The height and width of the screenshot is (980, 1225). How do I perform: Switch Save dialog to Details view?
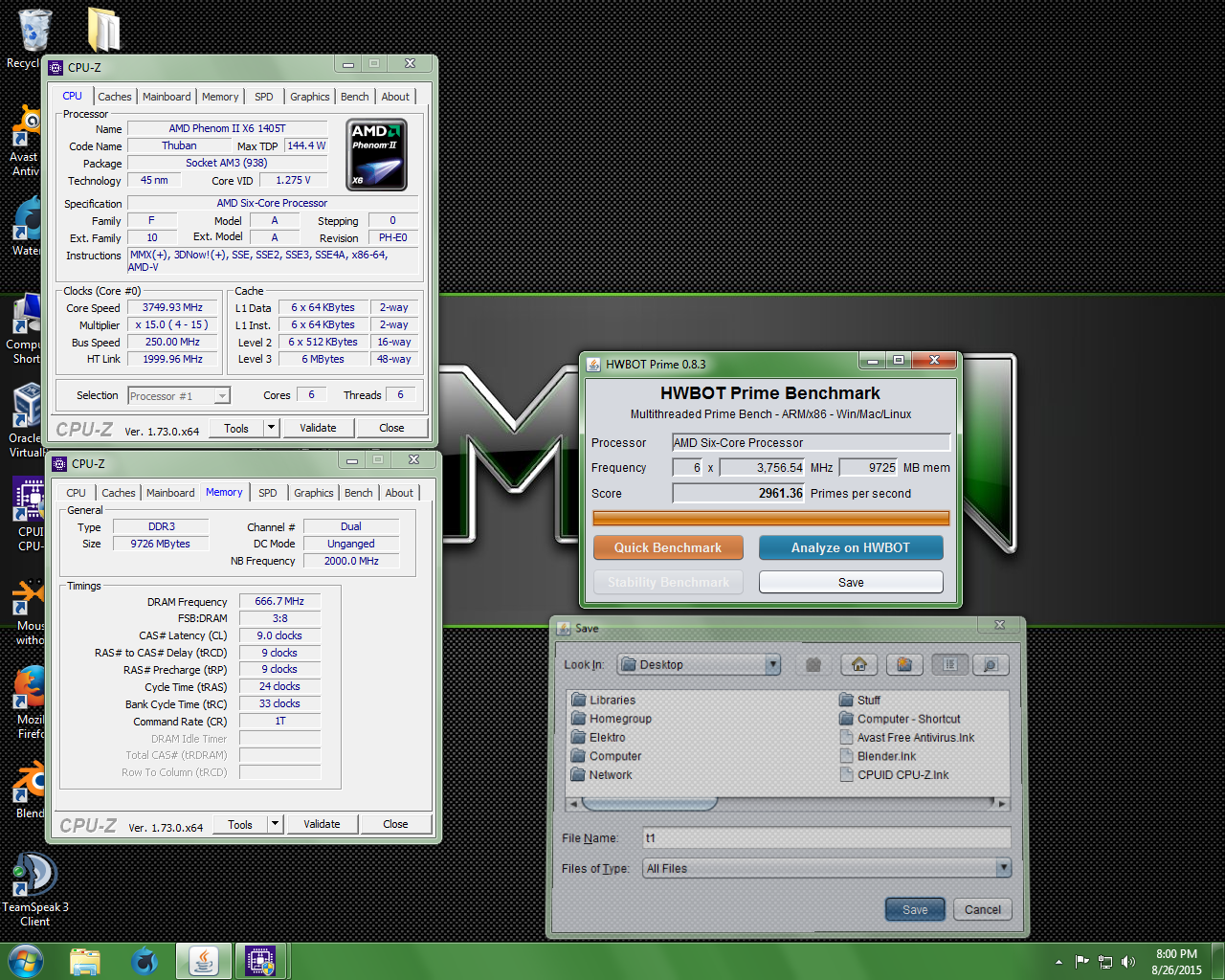tap(991, 664)
